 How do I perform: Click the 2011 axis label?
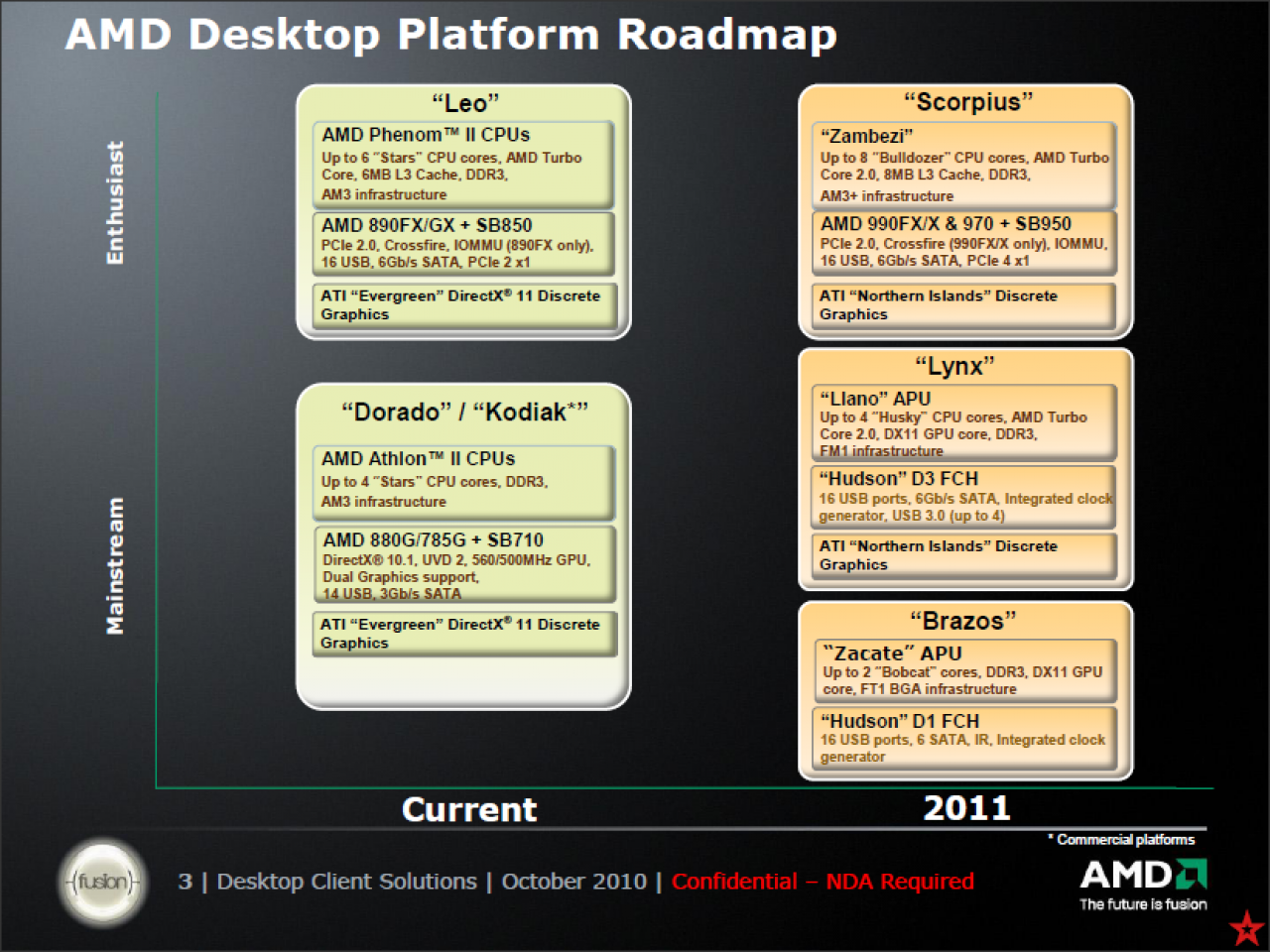pyautogui.click(x=966, y=808)
